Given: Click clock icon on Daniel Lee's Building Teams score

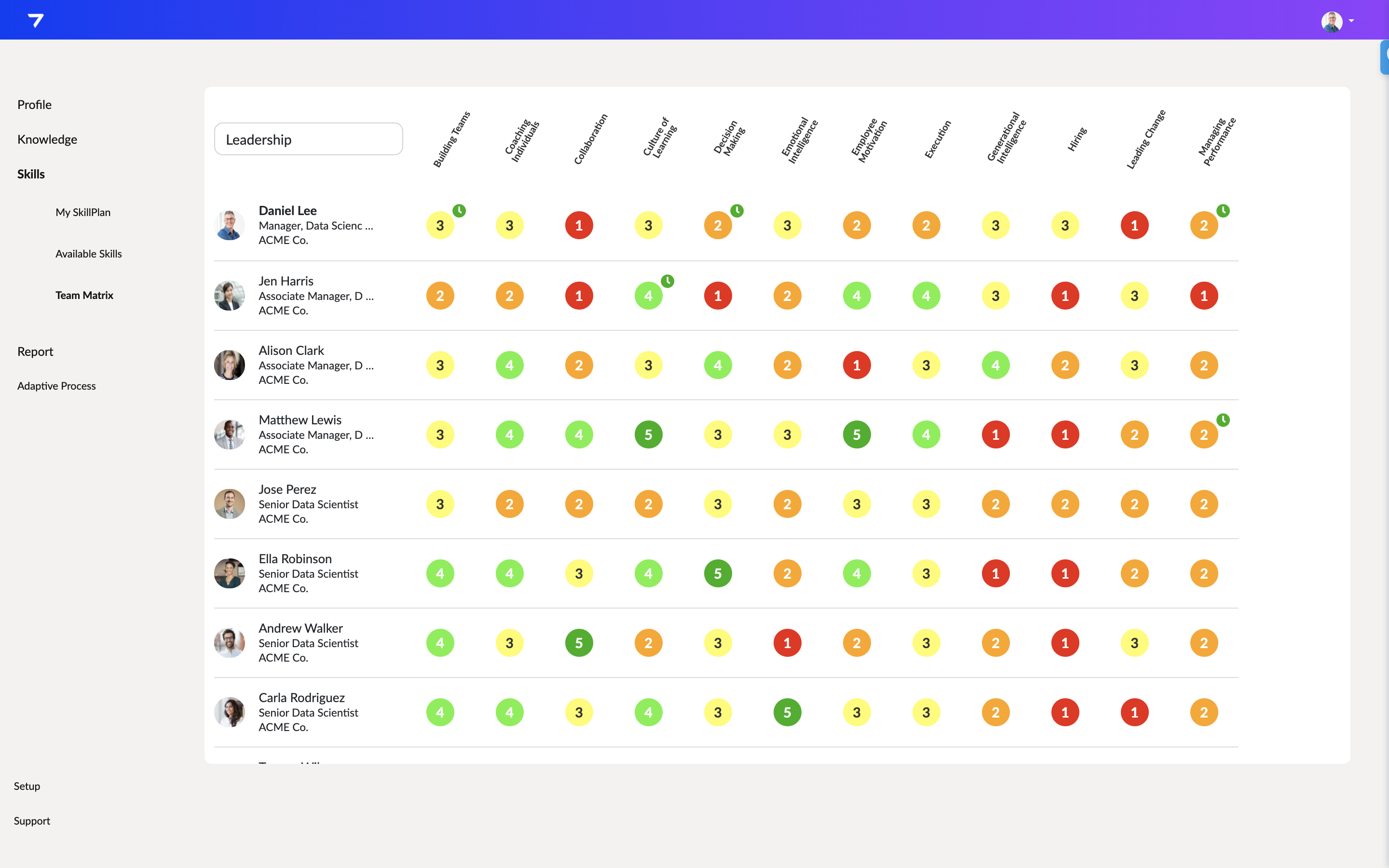Looking at the screenshot, I should coord(459,211).
